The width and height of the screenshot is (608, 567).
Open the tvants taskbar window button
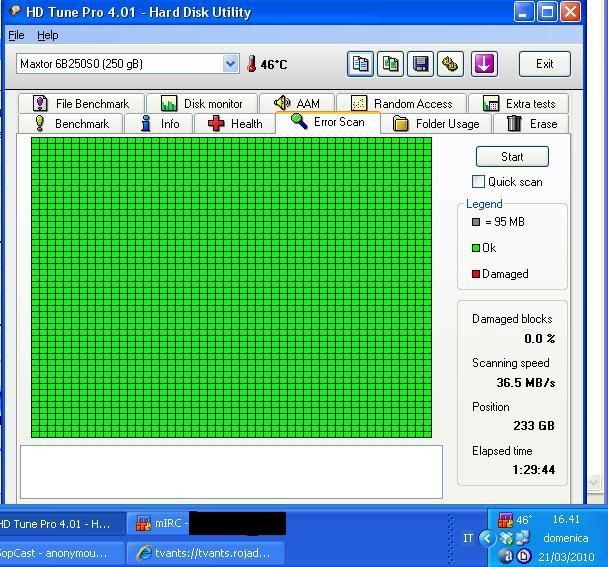[x=206, y=553]
